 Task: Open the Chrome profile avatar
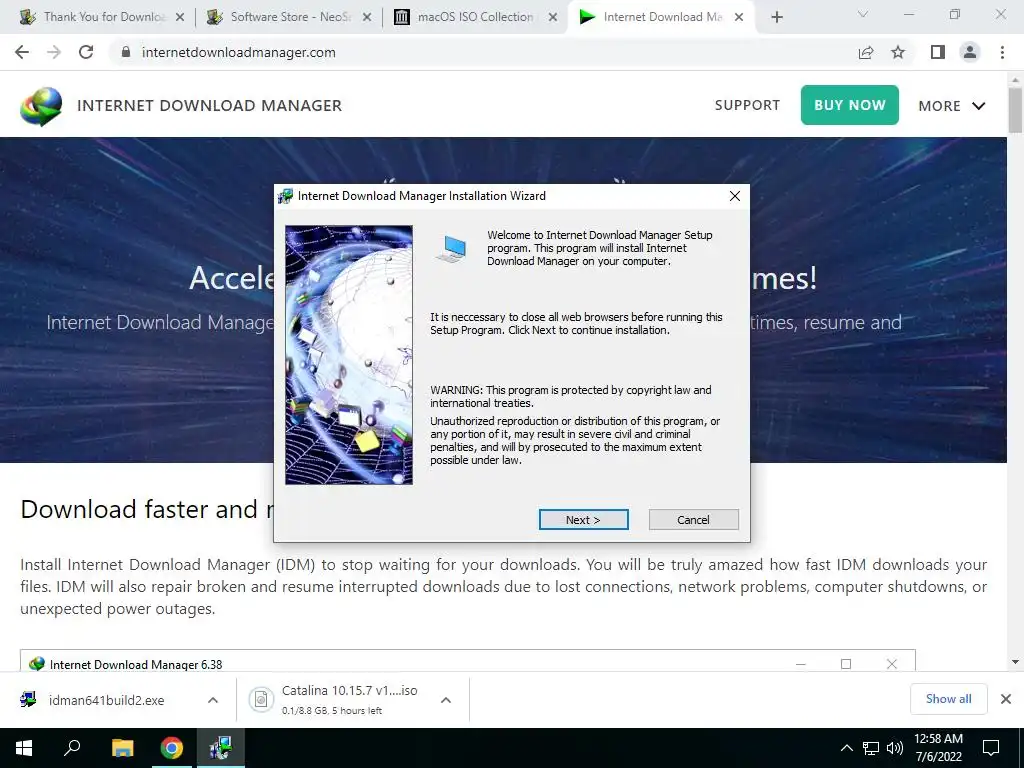coord(970,52)
